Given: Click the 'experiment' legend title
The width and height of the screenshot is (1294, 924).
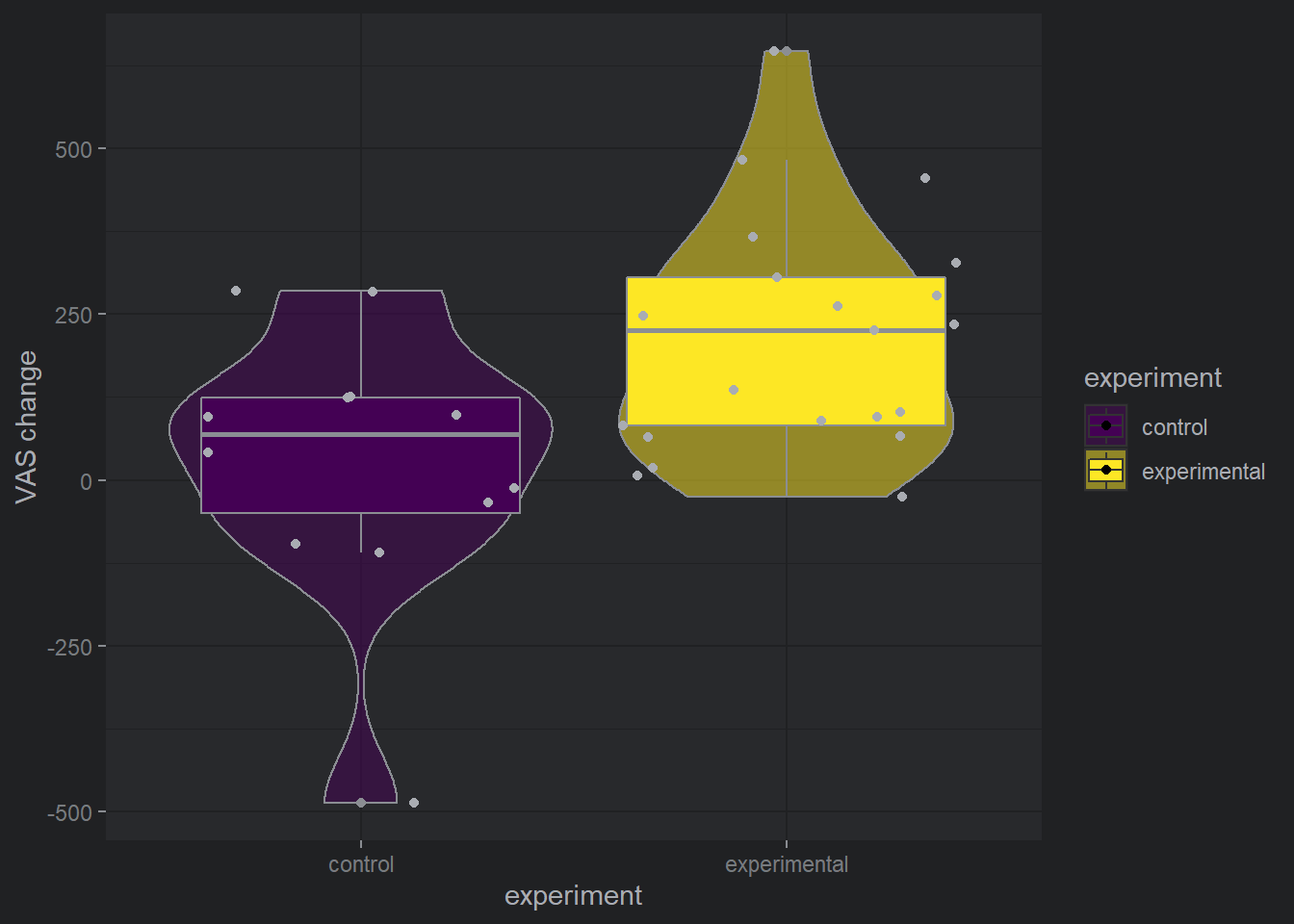Looking at the screenshot, I should [1152, 378].
